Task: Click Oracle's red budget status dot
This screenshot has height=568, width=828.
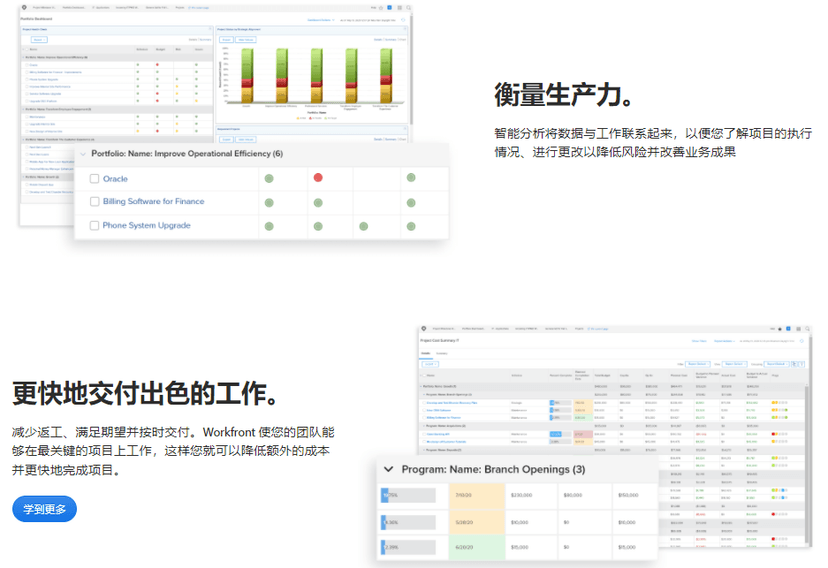Action: (x=318, y=178)
